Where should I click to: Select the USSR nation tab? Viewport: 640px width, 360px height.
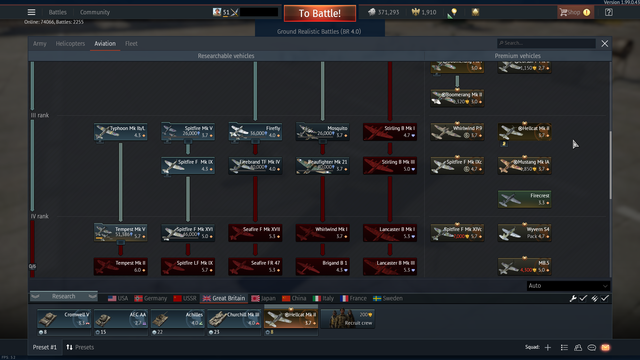pyautogui.click(x=185, y=298)
